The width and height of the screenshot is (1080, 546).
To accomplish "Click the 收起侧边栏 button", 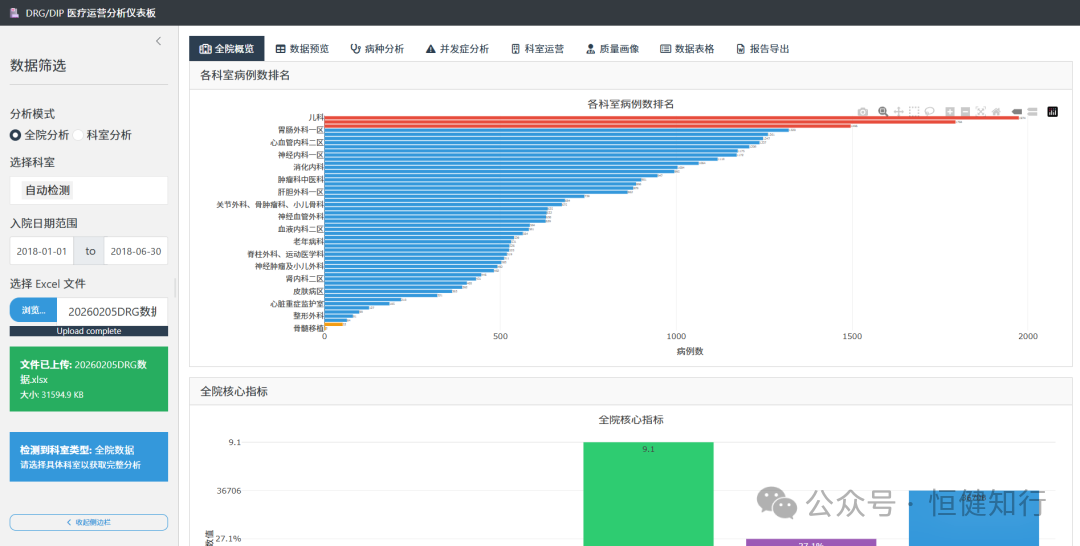I will (89, 523).
